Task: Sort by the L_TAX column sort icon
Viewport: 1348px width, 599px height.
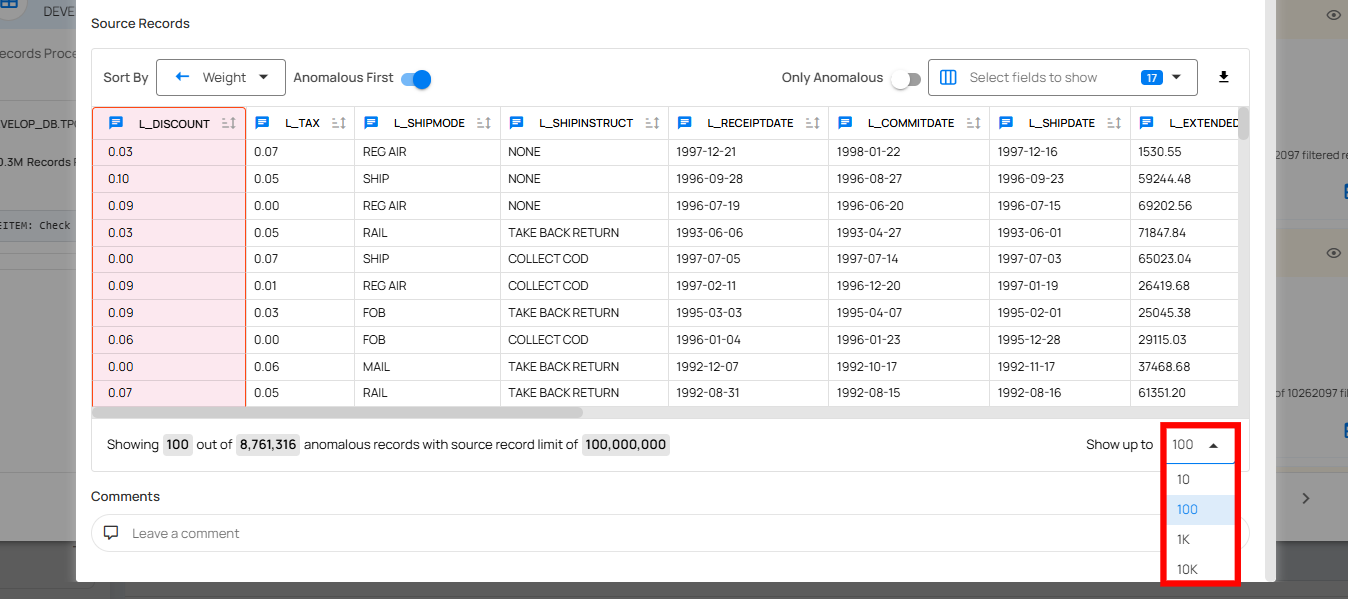Action: click(x=338, y=123)
